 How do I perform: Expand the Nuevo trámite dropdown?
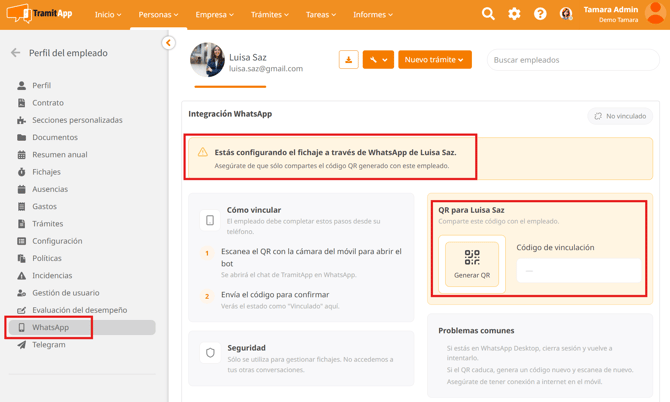(x=435, y=60)
